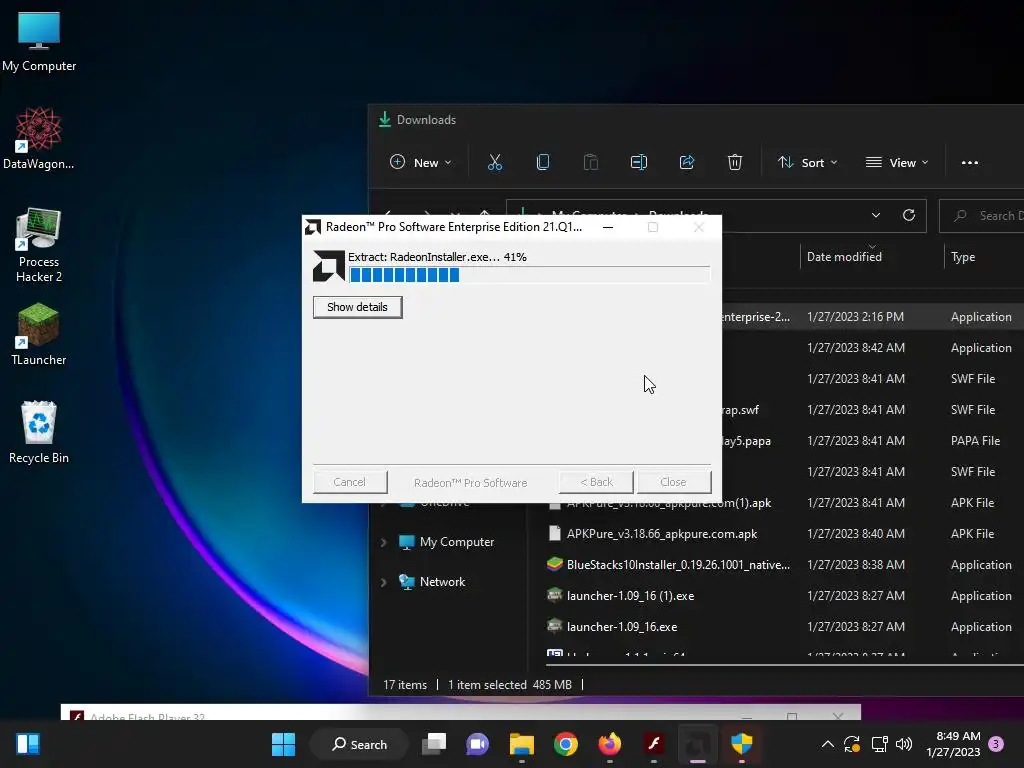Viewport: 1024px width, 768px height.
Task: Launch Process Hacker 2 from the desktop
Action: (39, 245)
